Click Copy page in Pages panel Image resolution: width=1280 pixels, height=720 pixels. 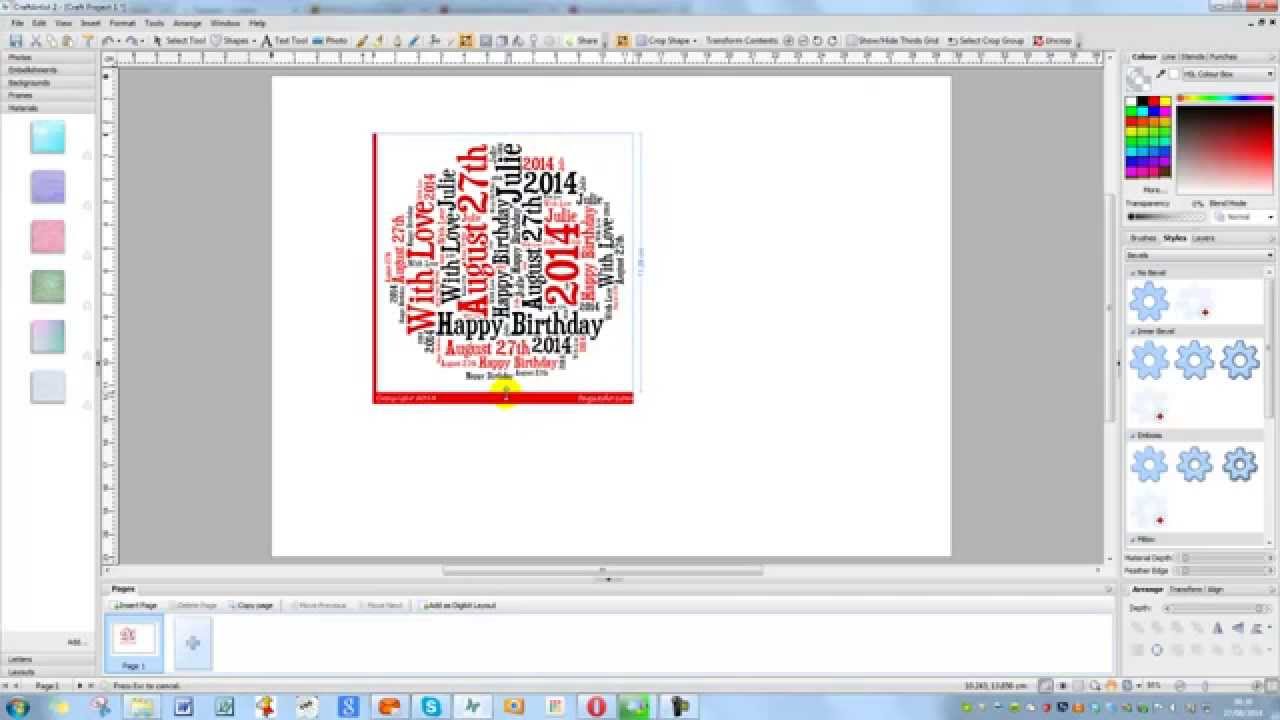pos(252,605)
